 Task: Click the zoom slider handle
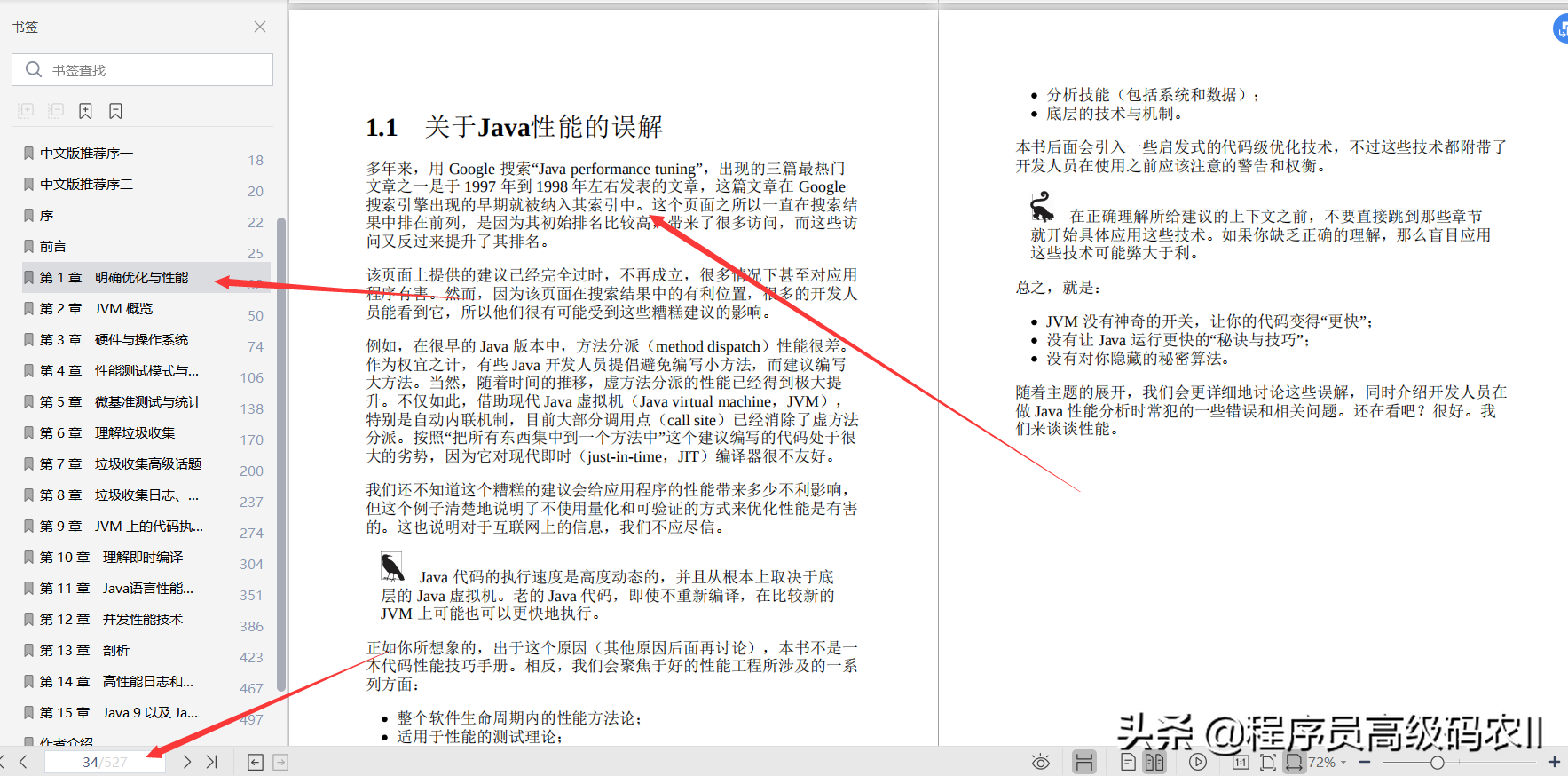click(1437, 762)
